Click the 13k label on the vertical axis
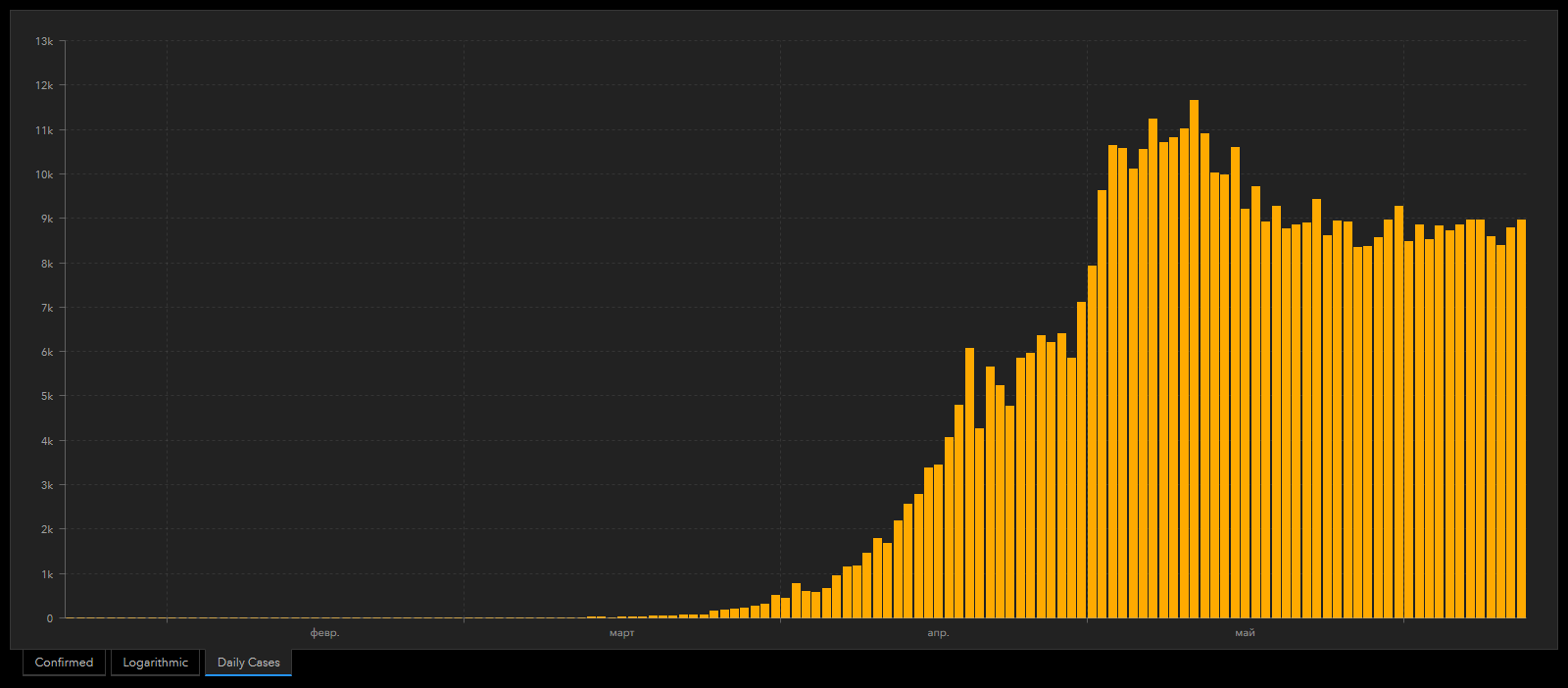1568x688 pixels. click(x=44, y=41)
